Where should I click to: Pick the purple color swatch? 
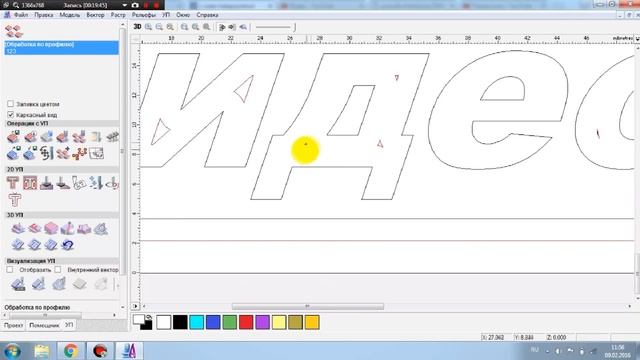[262, 322]
